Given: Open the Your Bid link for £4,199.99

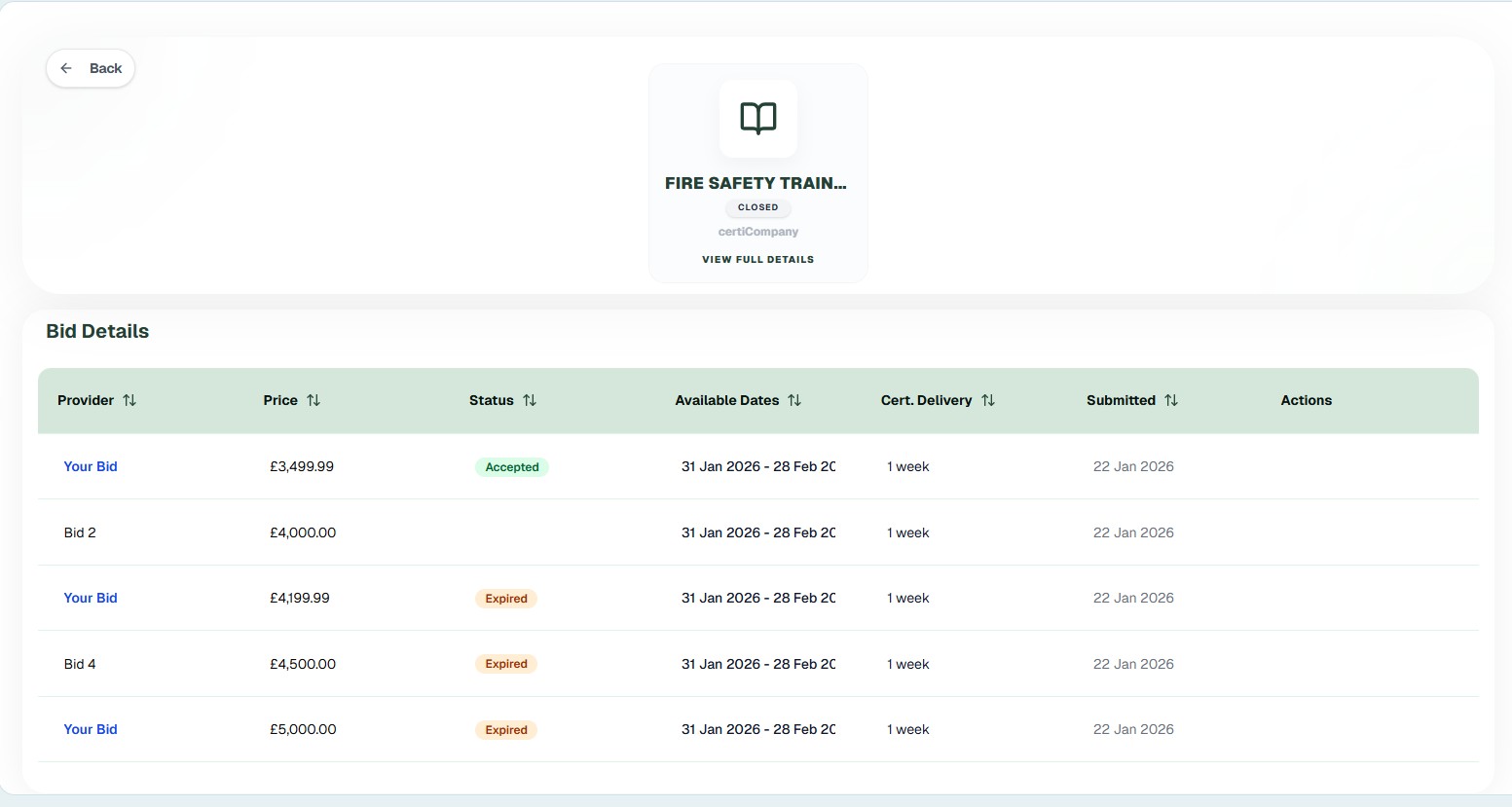Looking at the screenshot, I should (91, 598).
